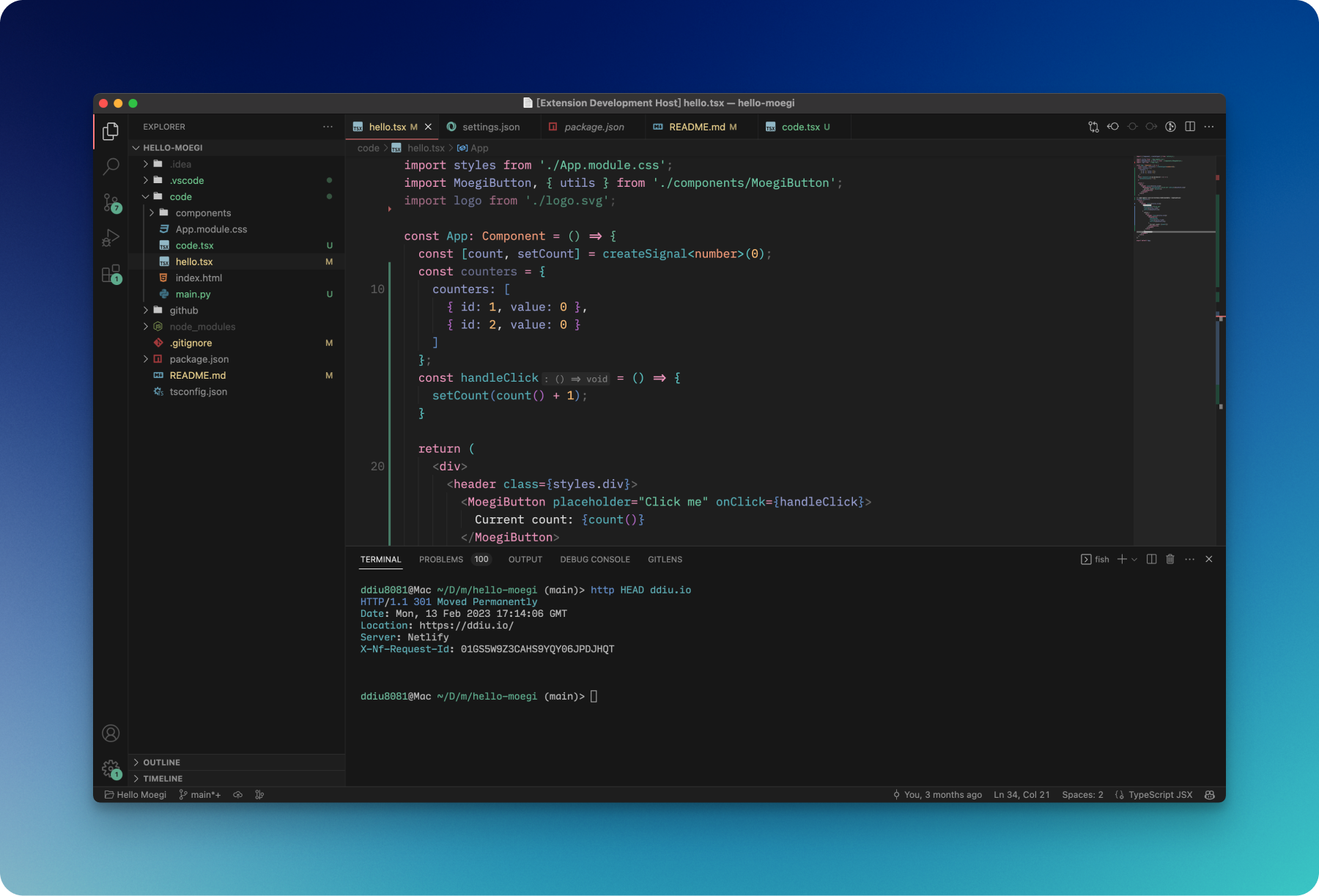Image resolution: width=1319 pixels, height=896 pixels.
Task: Collapse the HELLO-MOEGI root folder
Action: [236, 147]
